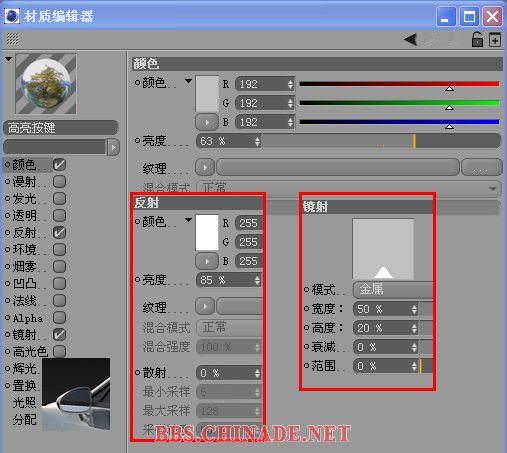The width and height of the screenshot is (507, 453).
Task: Collapse the material preview disclosure triangle
Action: (x=8, y=59)
